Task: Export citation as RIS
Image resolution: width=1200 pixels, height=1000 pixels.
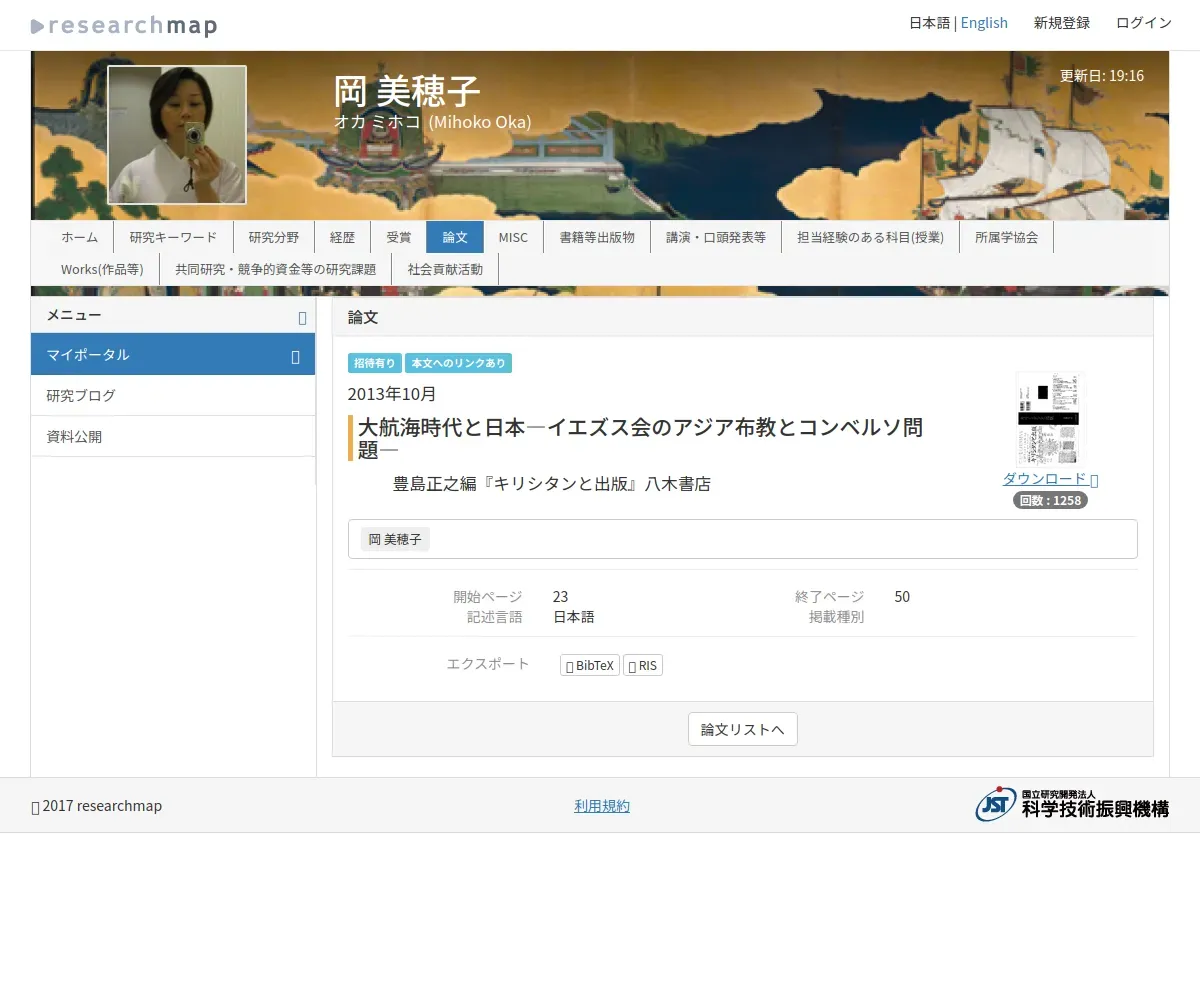Action: [x=643, y=665]
